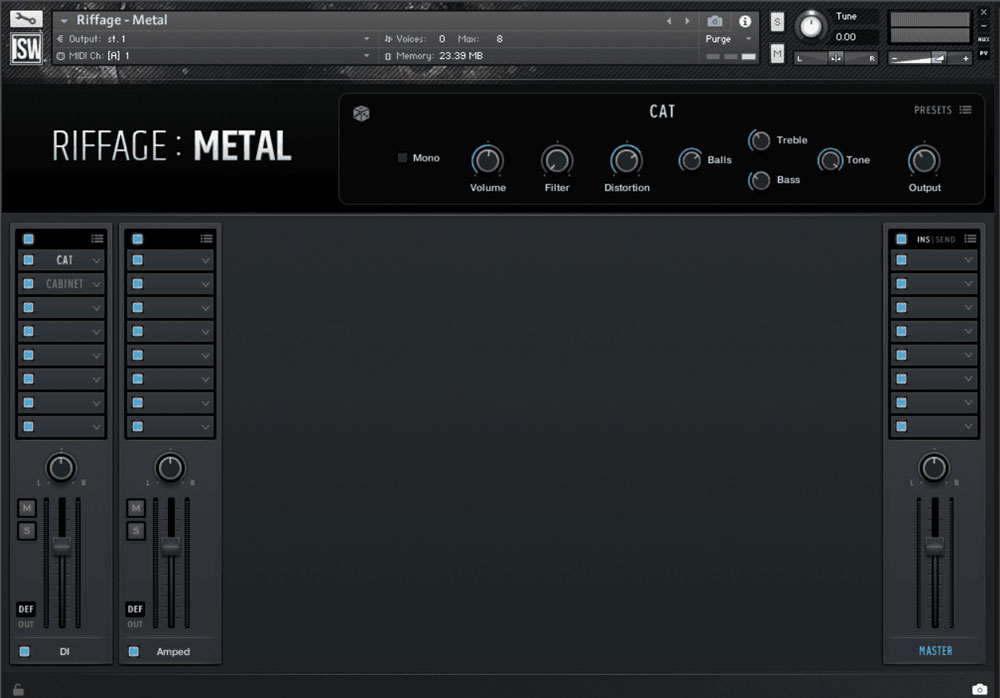This screenshot has height=698, width=1000.
Task: Turn the Tone knob
Action: pos(830,160)
